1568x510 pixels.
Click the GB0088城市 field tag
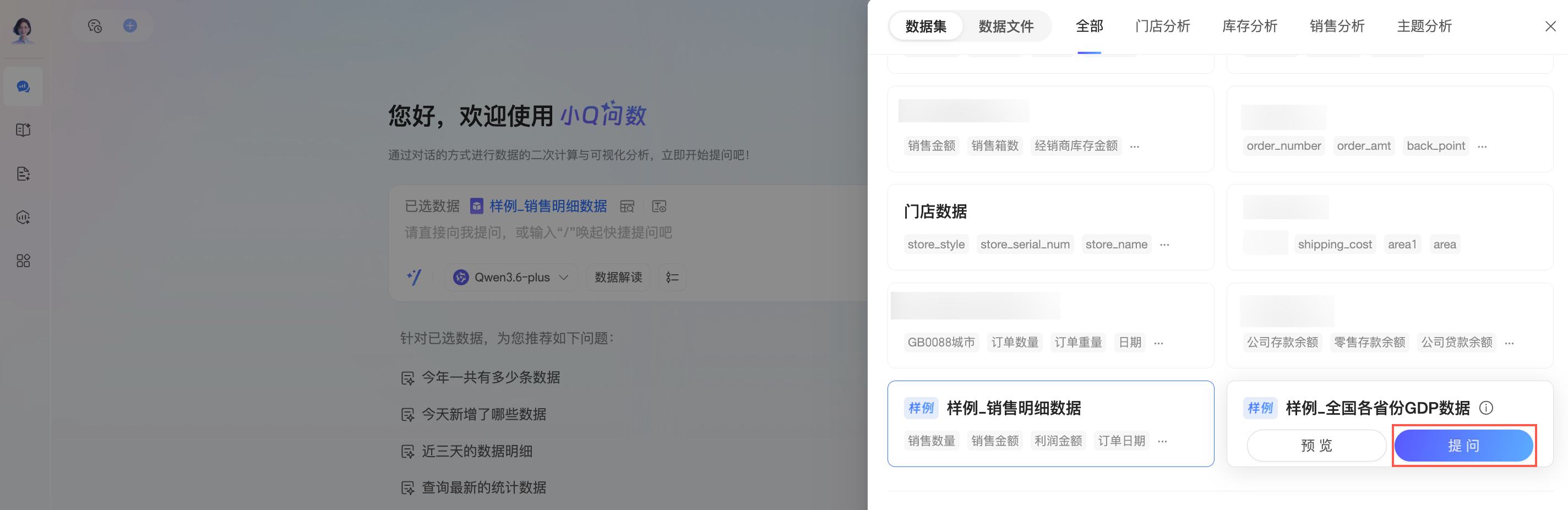click(941, 343)
